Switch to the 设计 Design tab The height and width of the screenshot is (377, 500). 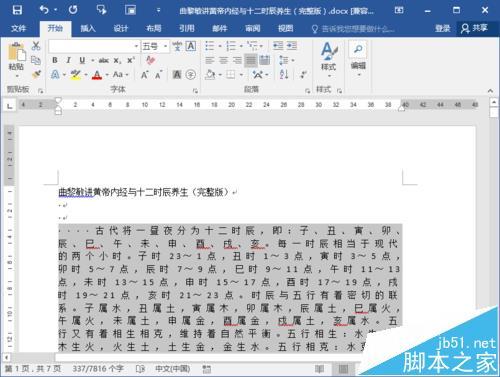point(121,28)
